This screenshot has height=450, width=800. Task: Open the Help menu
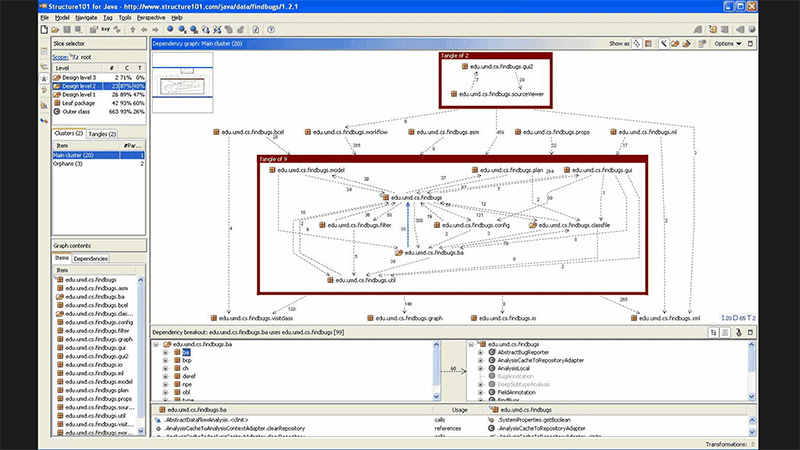[x=177, y=18]
